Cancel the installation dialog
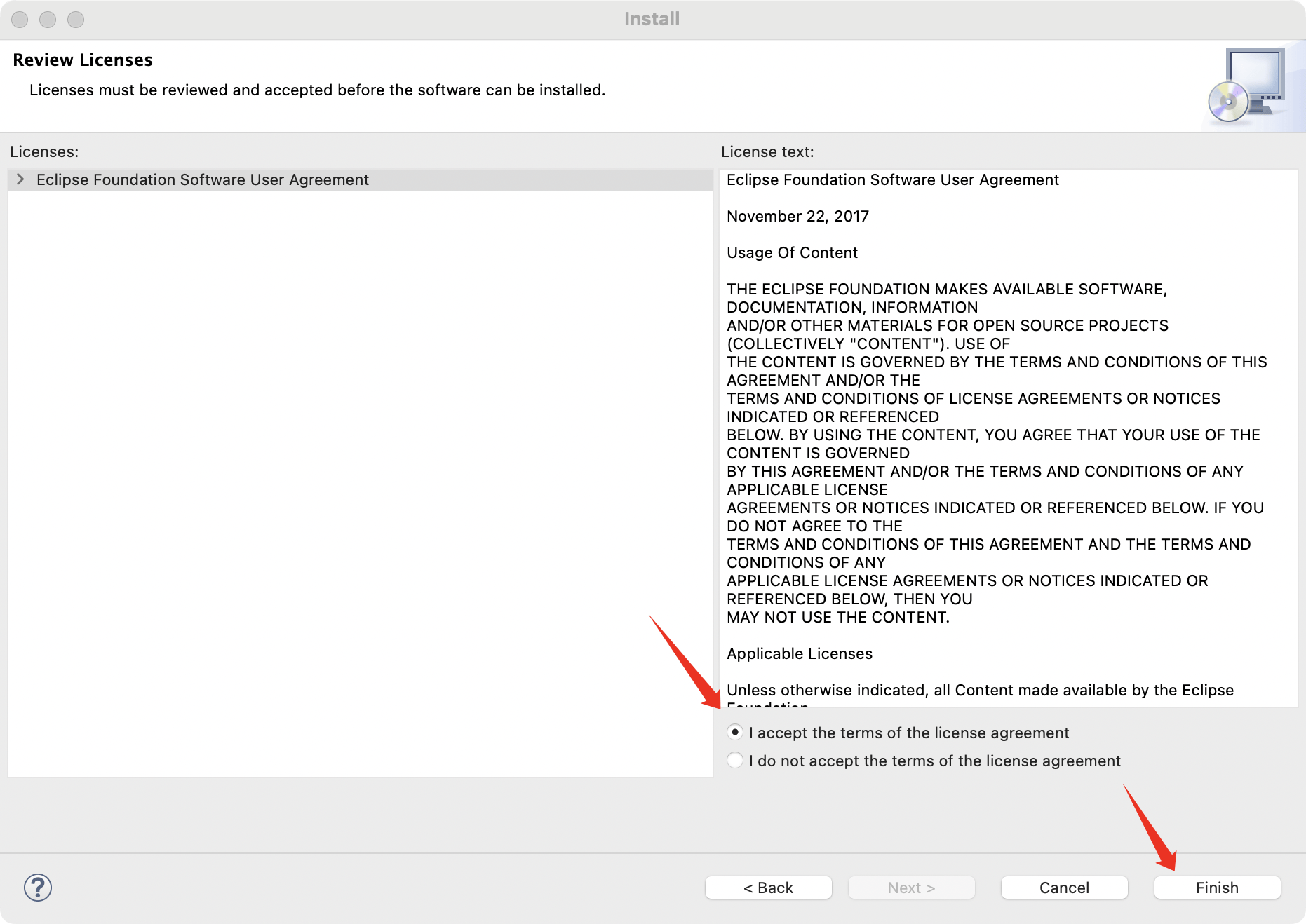The width and height of the screenshot is (1306, 924). pyautogui.click(x=1064, y=888)
